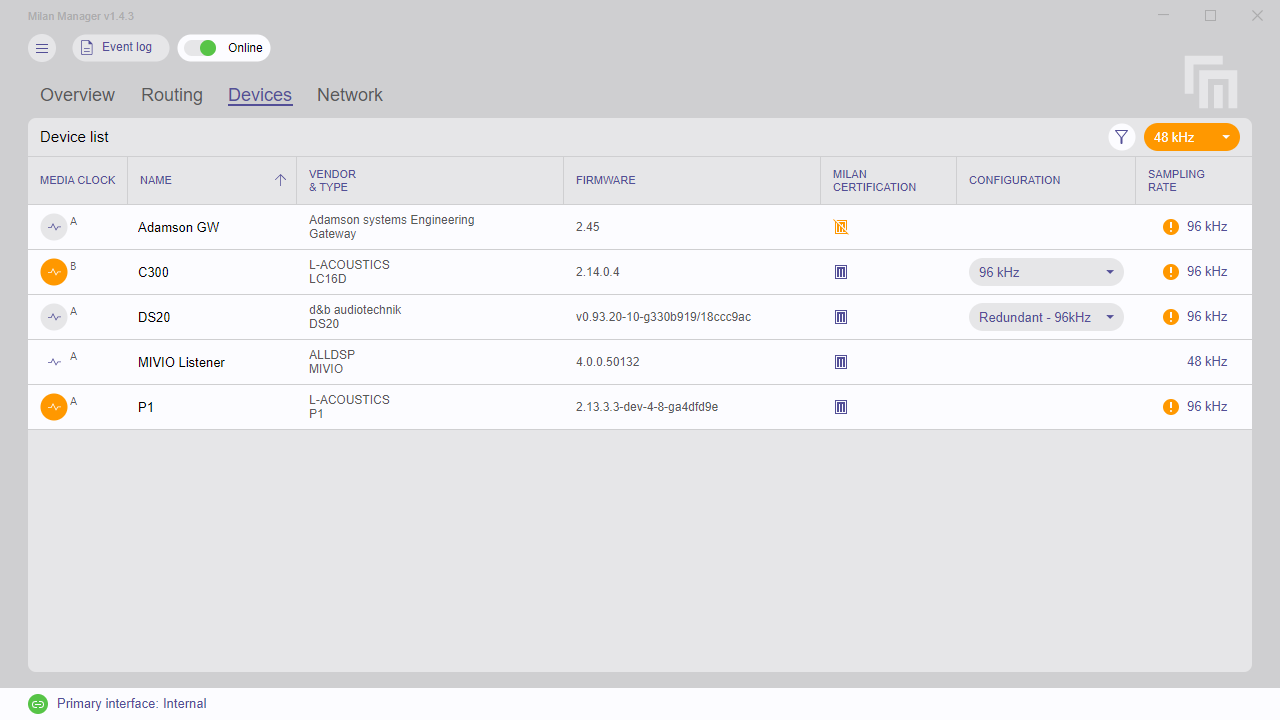Image resolution: width=1280 pixels, height=720 pixels.
Task: Click the Adamson GW sampling rate warning
Action: pos(1171,227)
